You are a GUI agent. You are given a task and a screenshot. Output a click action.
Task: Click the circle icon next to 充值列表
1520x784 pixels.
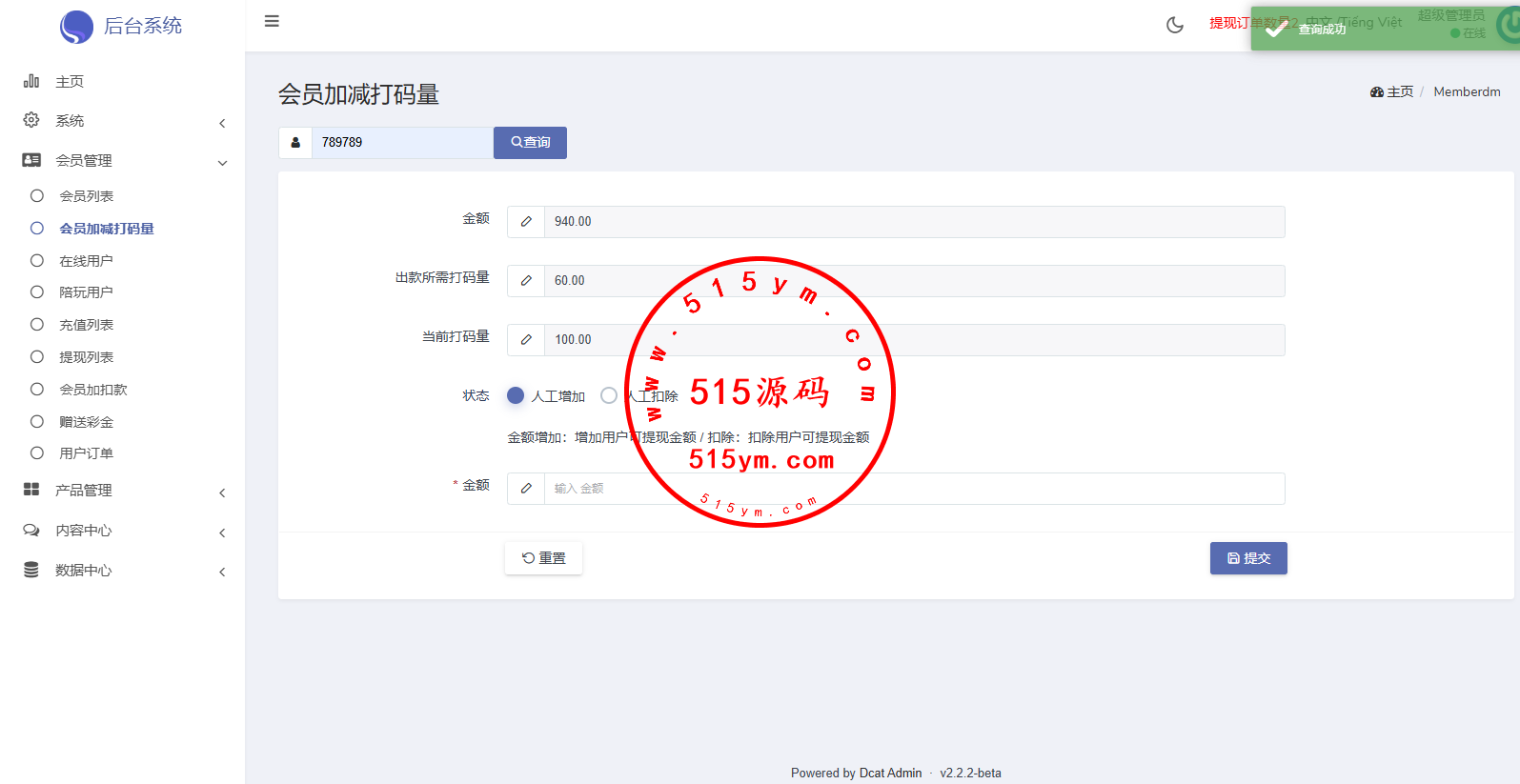pos(37,324)
